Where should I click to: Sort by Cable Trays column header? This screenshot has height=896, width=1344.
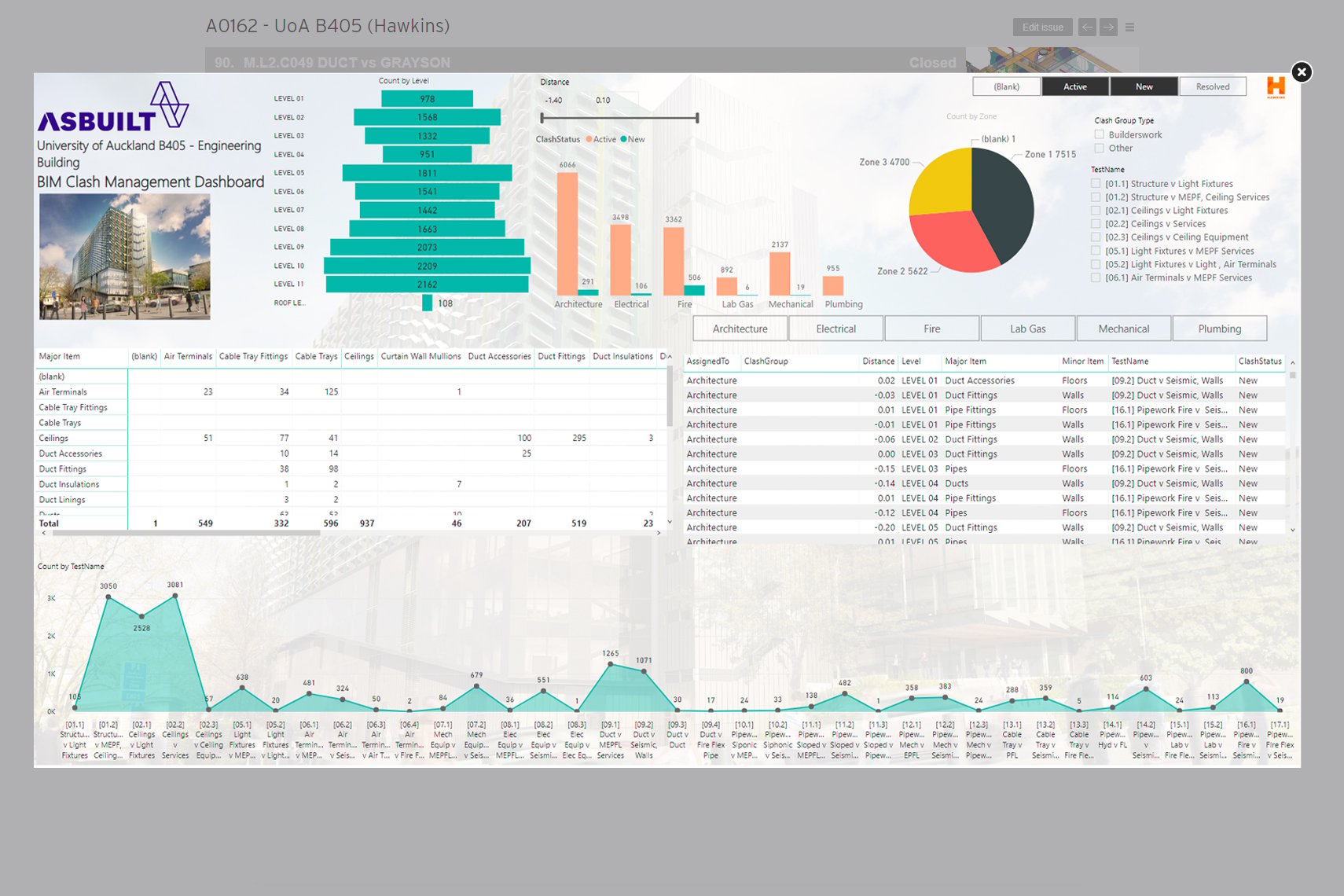point(316,357)
